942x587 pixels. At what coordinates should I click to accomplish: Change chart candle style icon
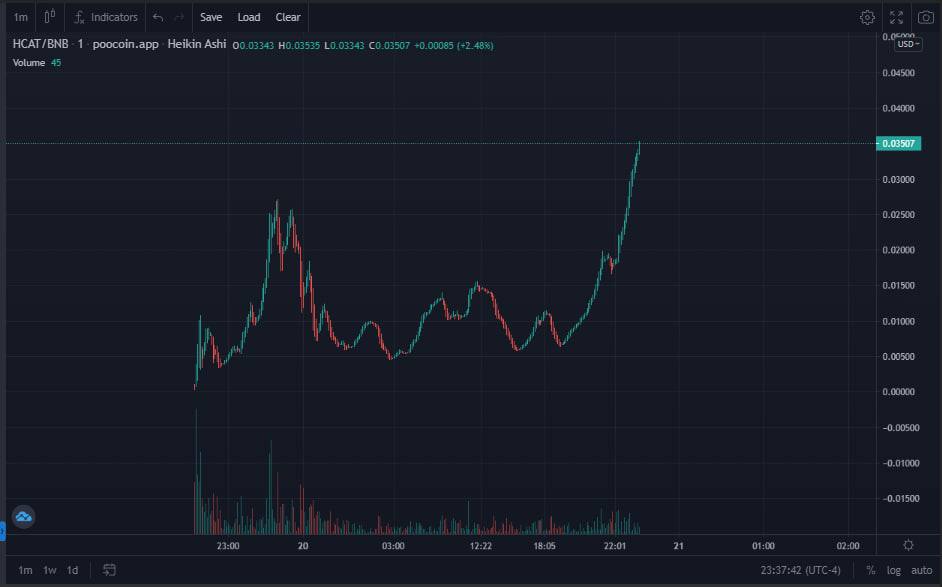pos(49,17)
